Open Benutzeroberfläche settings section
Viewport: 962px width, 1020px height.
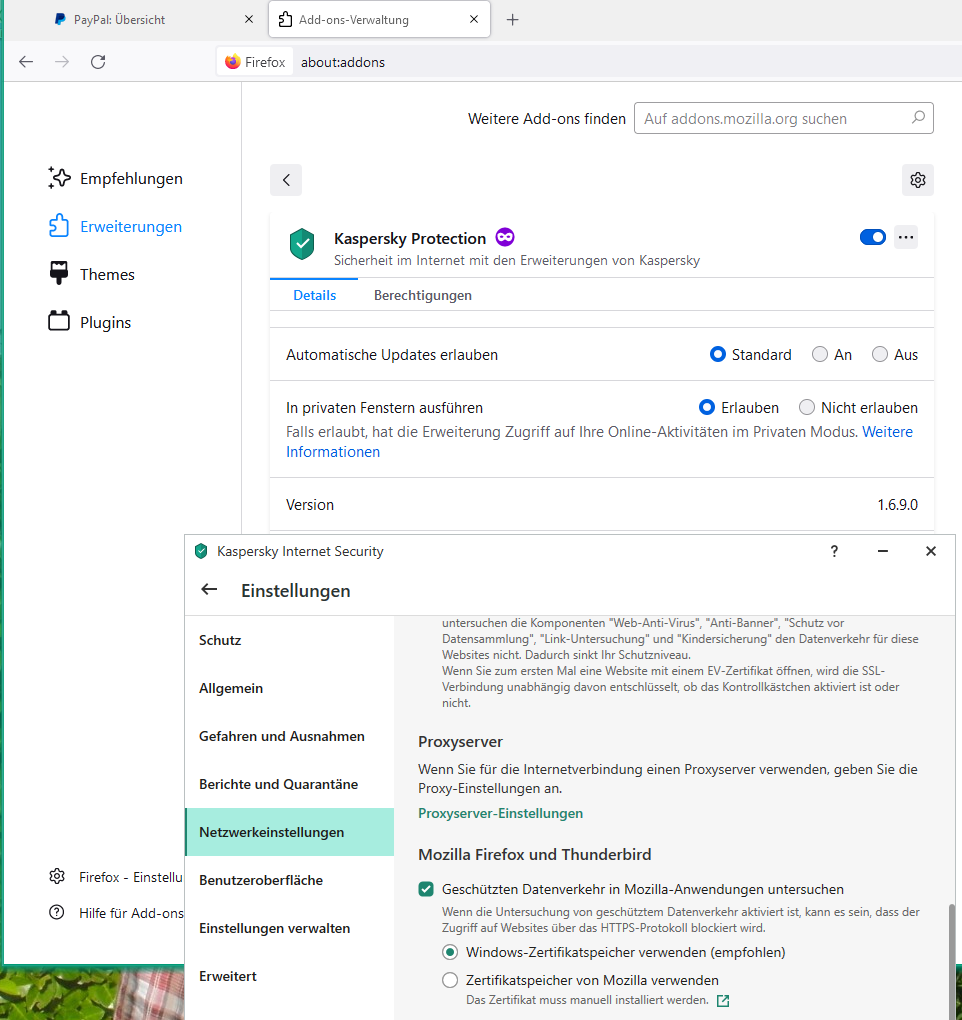pos(289,880)
